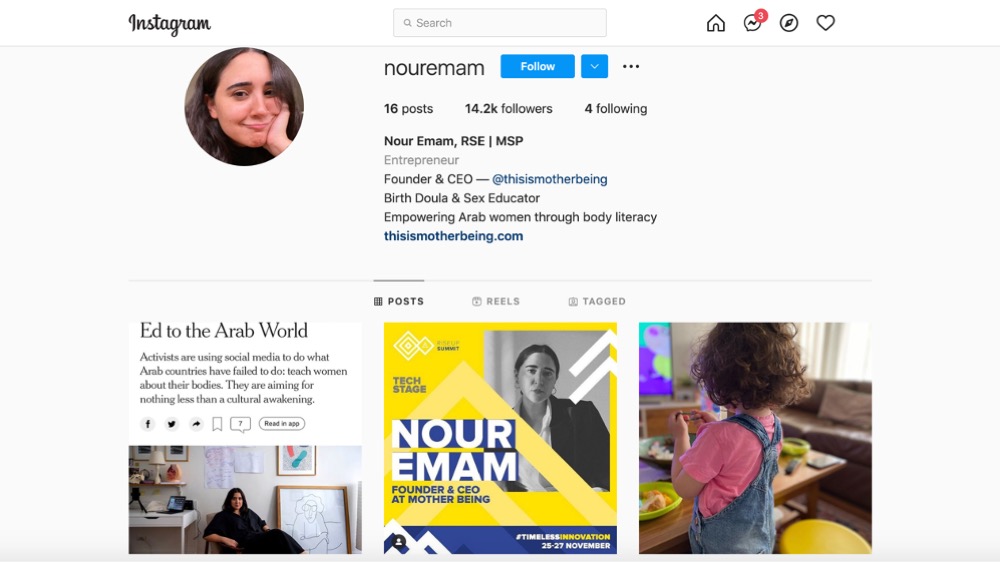Click the Search input field

pyautogui.click(x=500, y=23)
